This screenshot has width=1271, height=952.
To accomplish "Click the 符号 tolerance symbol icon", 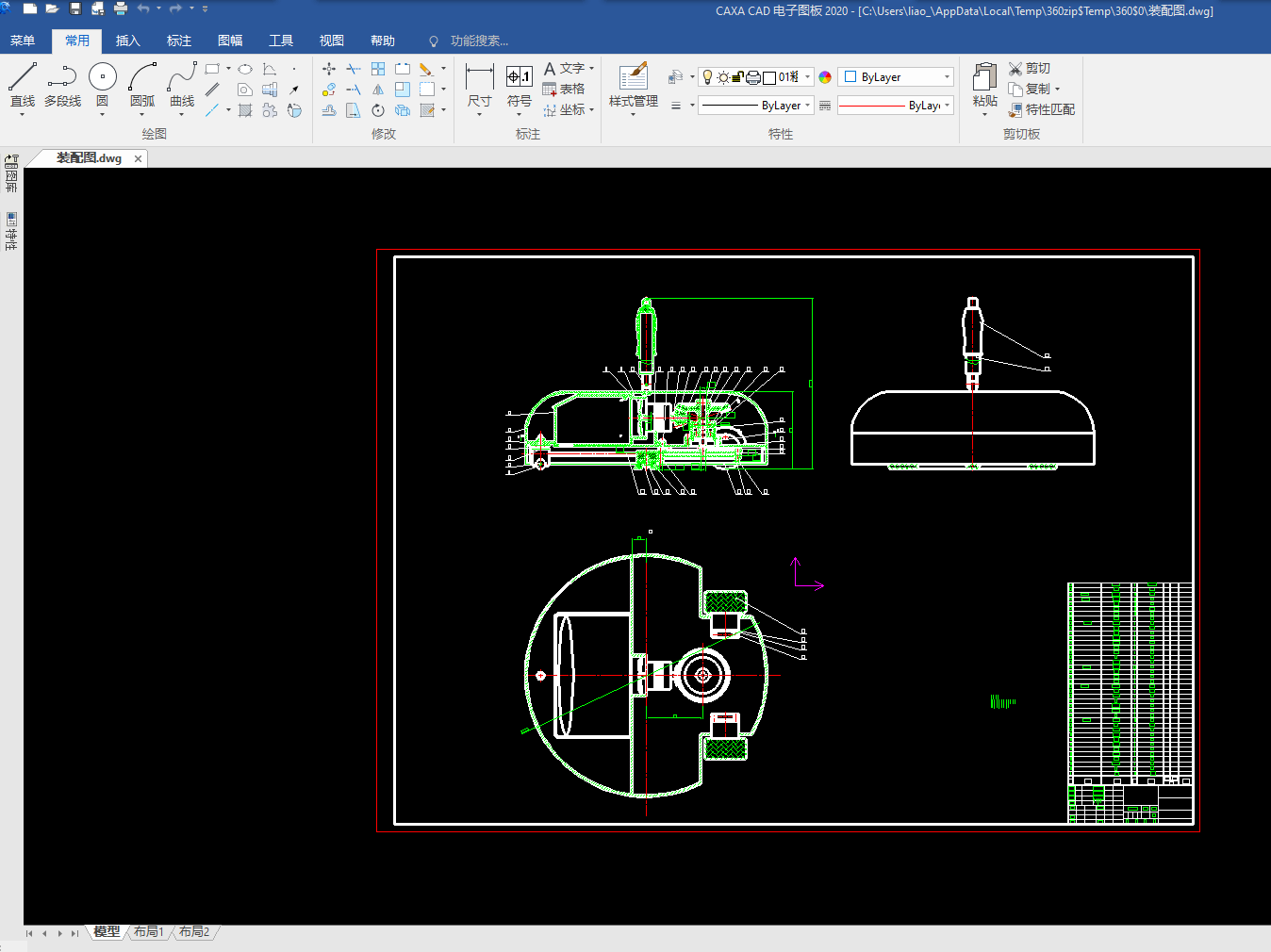I will (519, 77).
